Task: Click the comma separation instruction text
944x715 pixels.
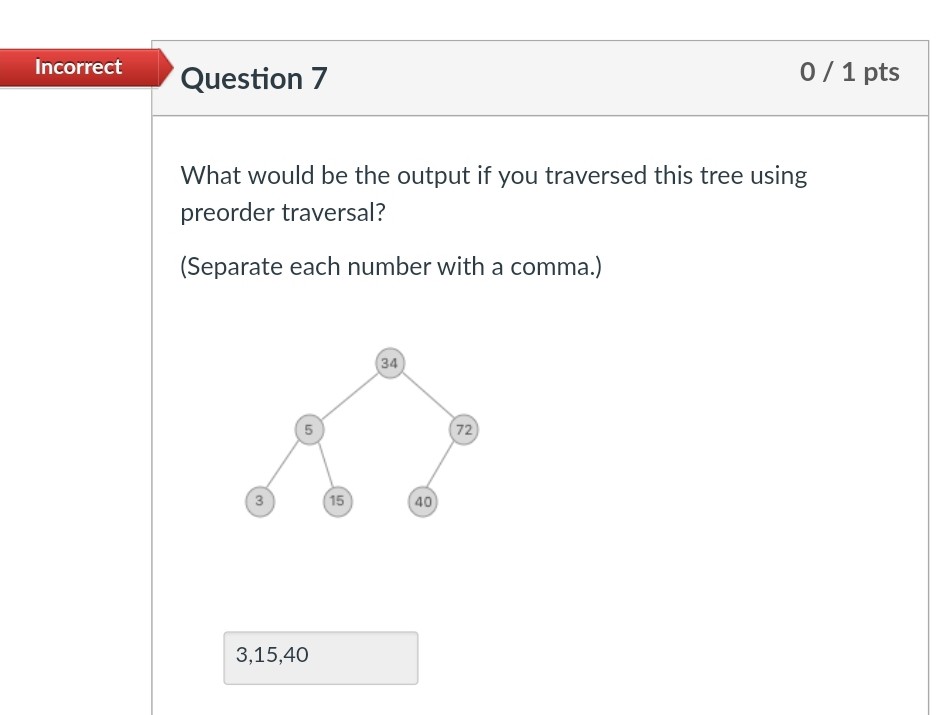Action: [391, 267]
